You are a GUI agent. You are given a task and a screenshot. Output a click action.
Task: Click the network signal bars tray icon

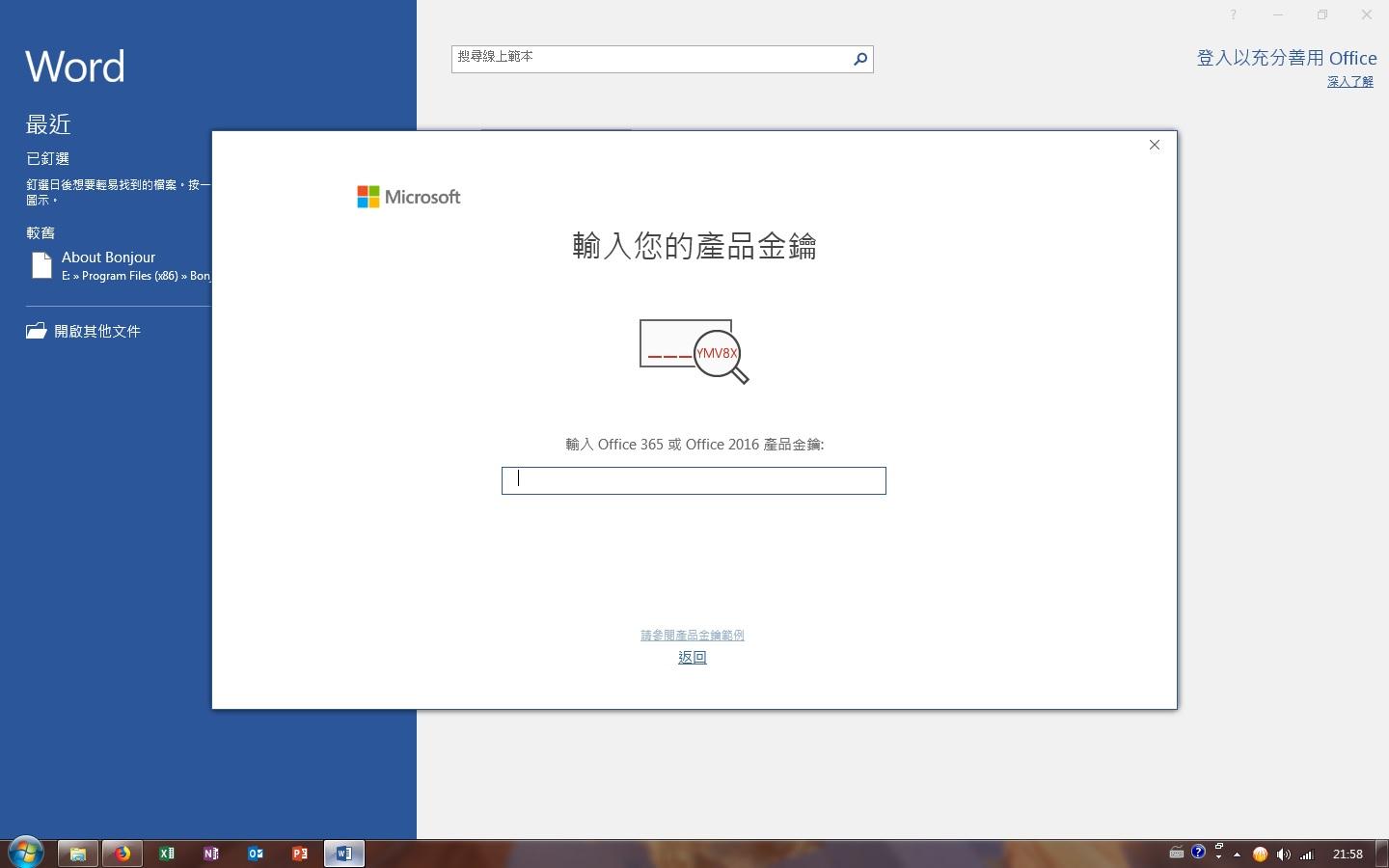point(1307,854)
